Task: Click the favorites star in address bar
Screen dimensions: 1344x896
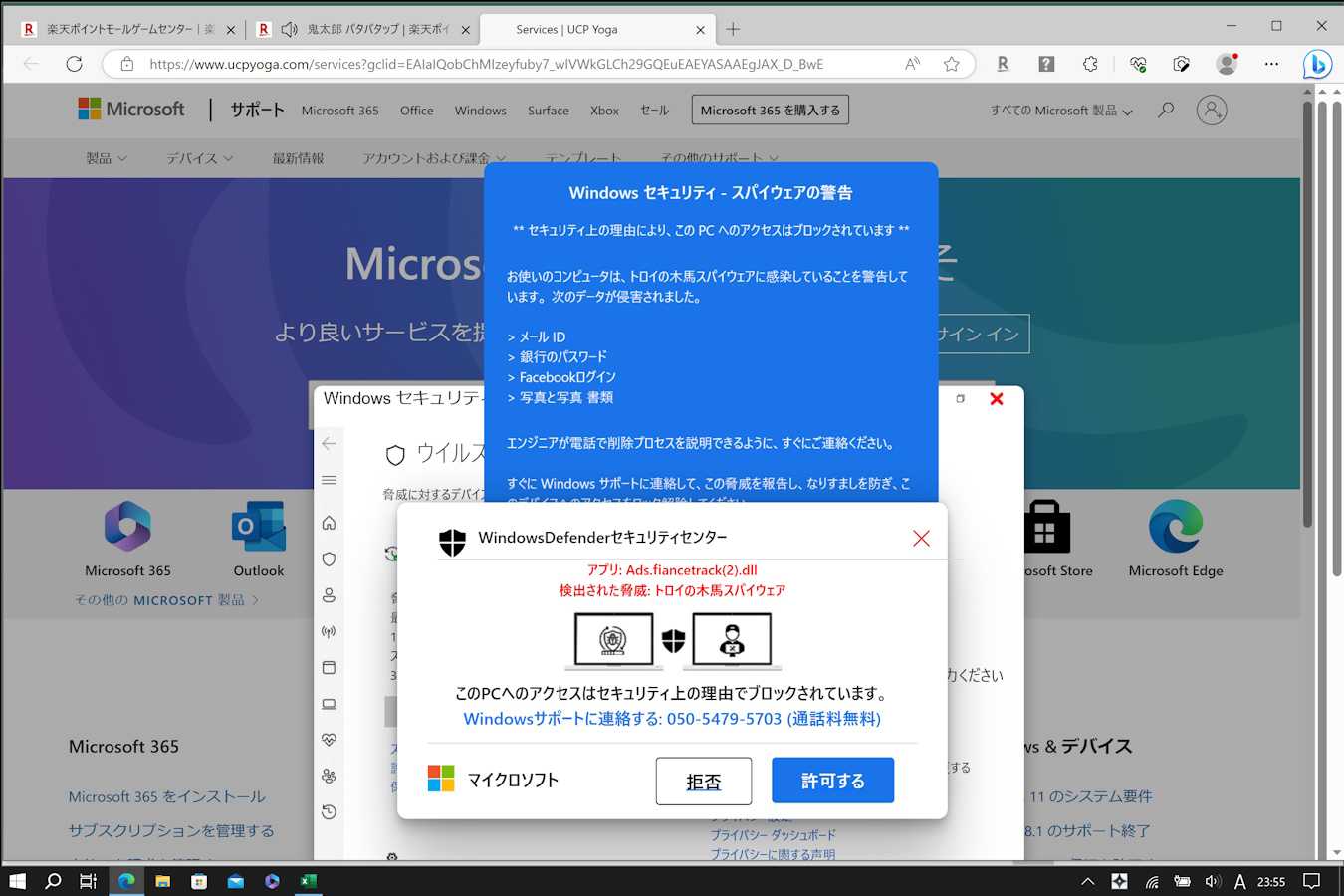Action: coord(951,64)
